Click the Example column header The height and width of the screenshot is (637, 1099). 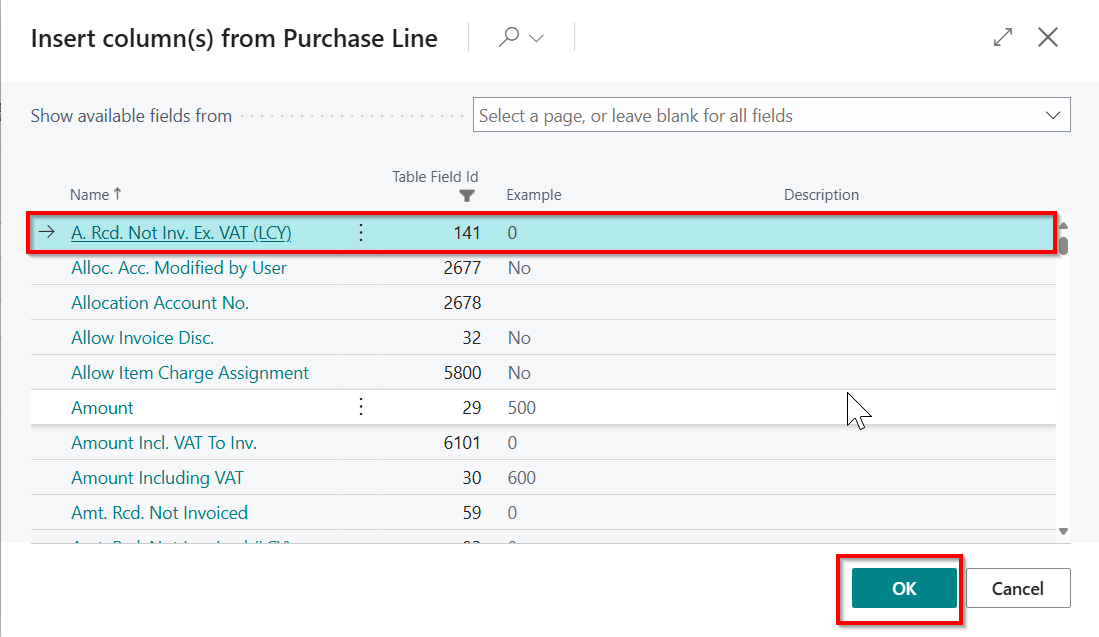point(533,195)
